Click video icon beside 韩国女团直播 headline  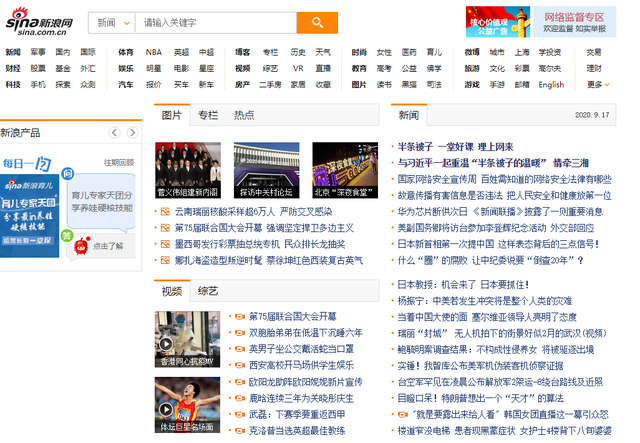[403, 414]
